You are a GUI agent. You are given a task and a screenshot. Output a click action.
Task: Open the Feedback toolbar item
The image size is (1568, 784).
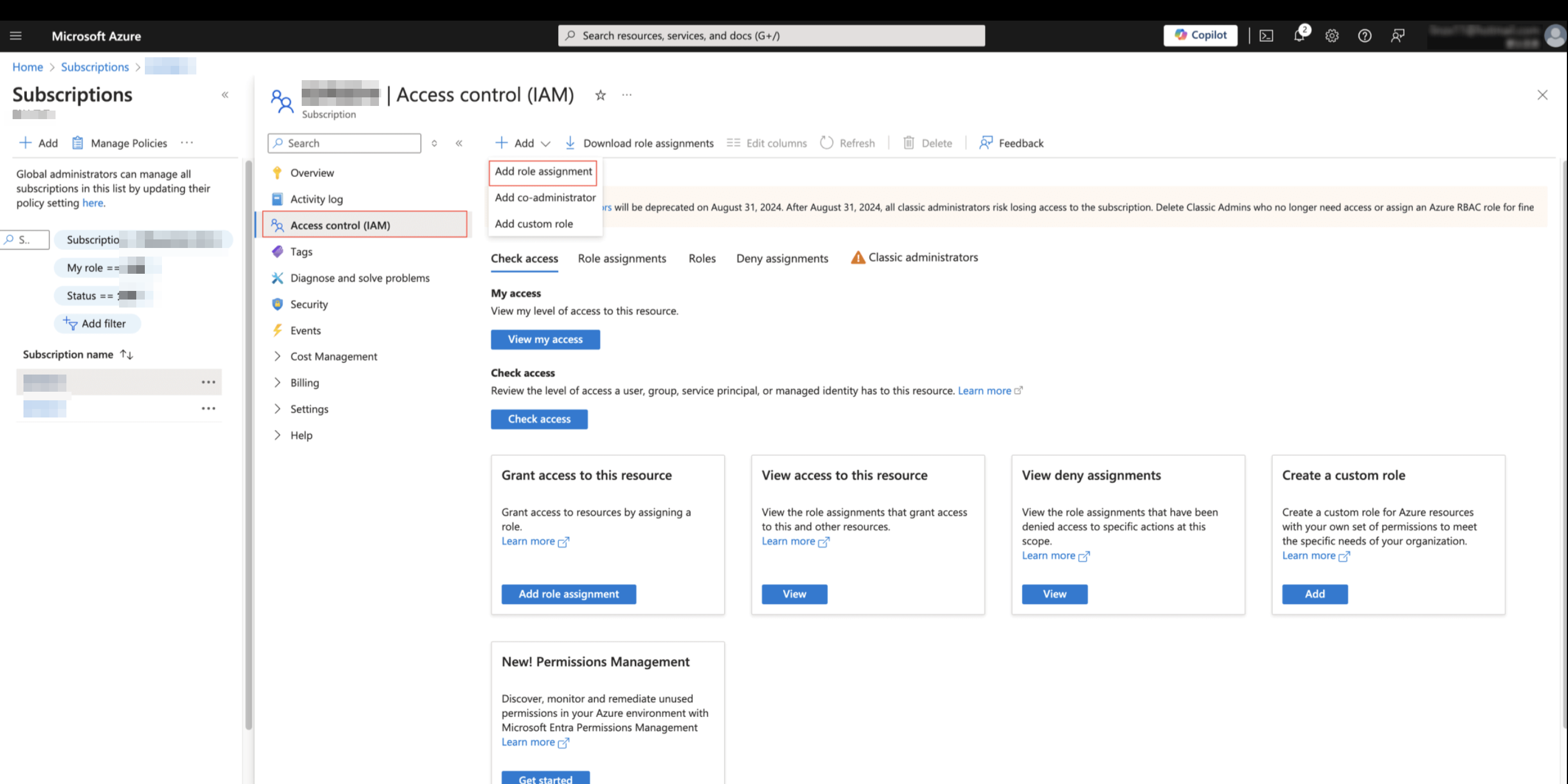pyautogui.click(x=1011, y=143)
